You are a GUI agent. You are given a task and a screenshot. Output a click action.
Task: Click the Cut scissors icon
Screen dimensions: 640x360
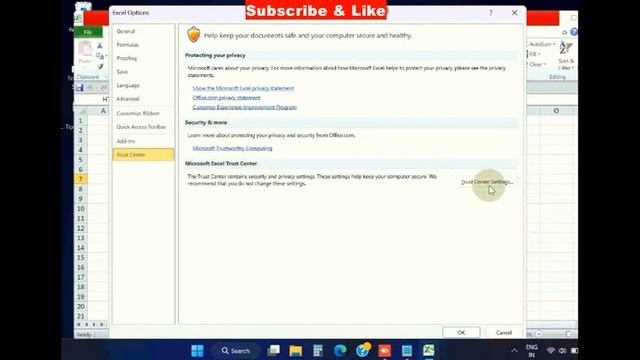point(100,46)
